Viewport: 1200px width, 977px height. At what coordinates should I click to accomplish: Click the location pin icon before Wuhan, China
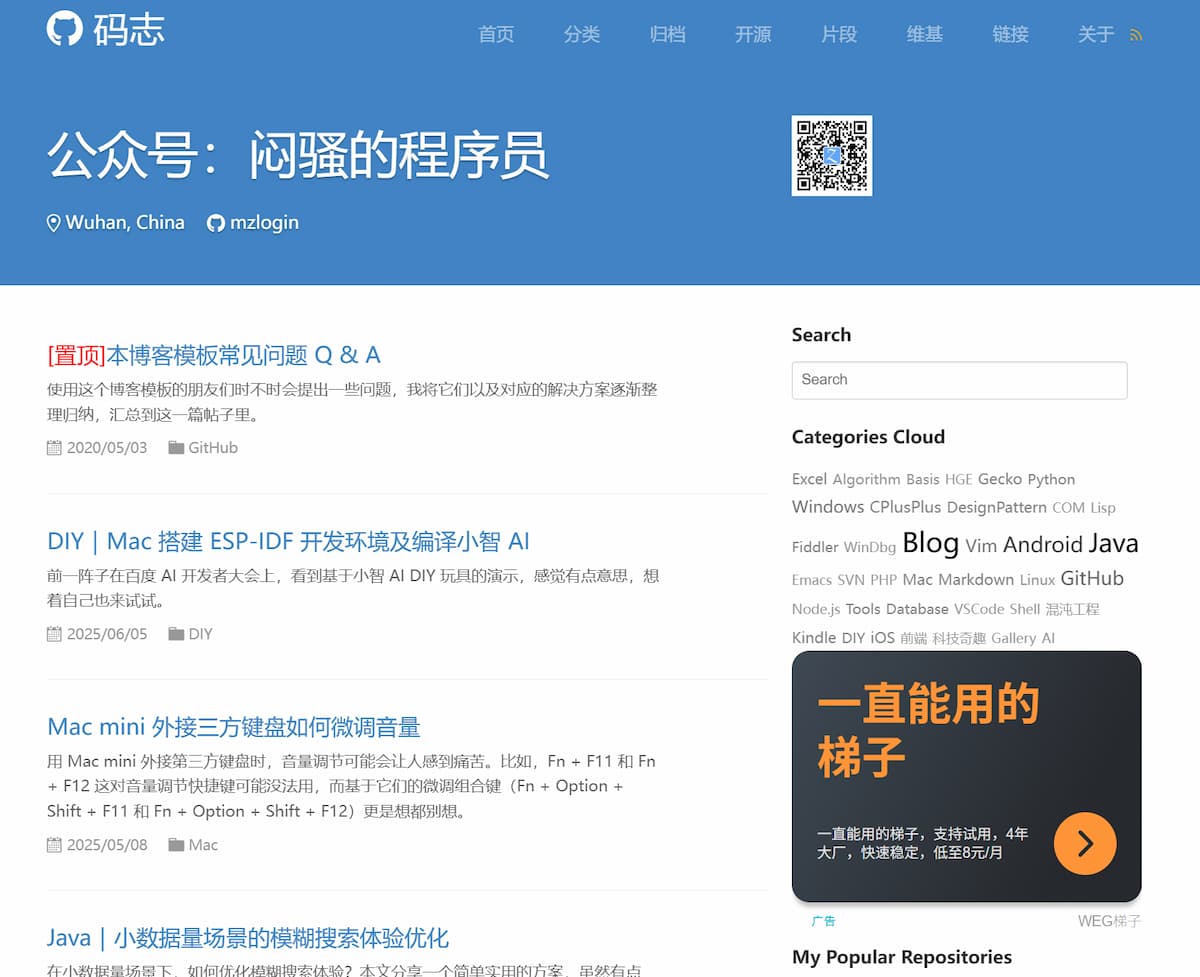(54, 222)
